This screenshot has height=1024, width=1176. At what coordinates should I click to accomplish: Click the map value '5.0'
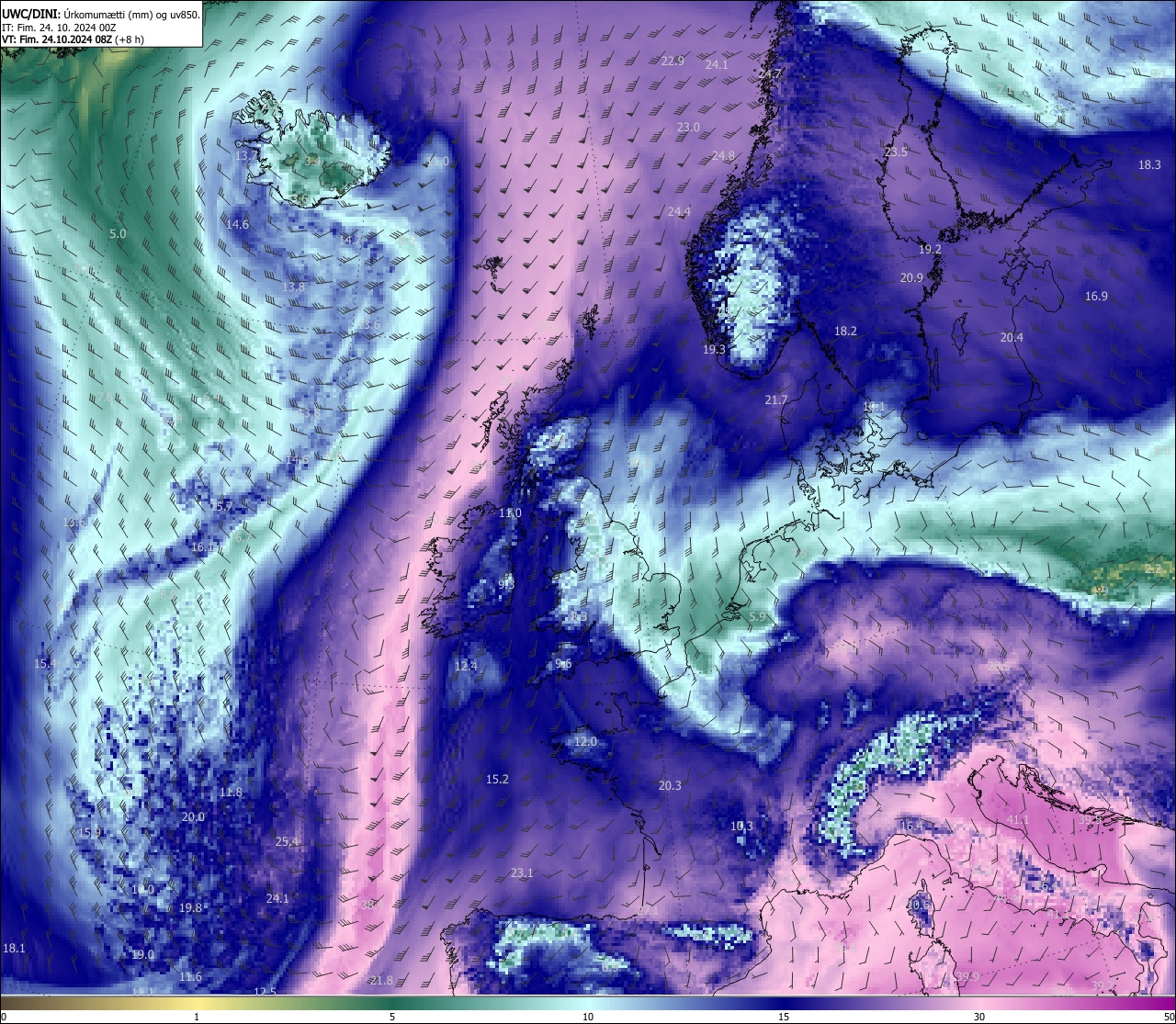[118, 233]
